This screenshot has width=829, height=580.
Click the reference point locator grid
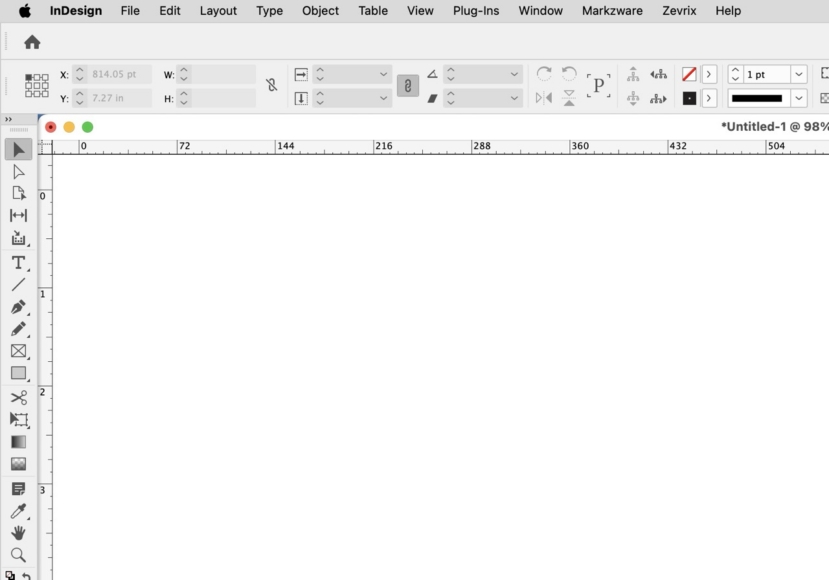coord(36,85)
